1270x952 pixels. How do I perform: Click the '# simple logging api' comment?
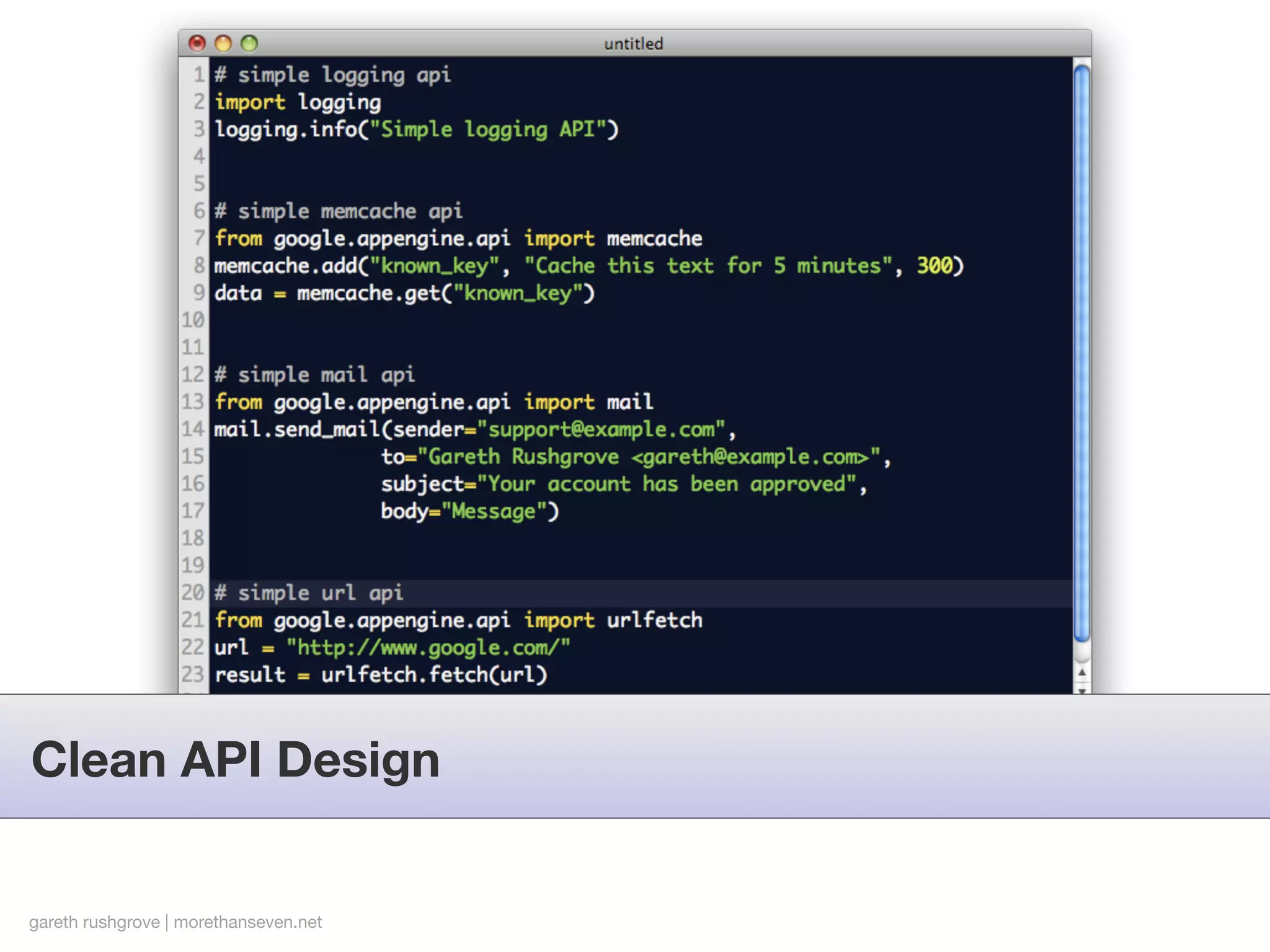pos(332,75)
